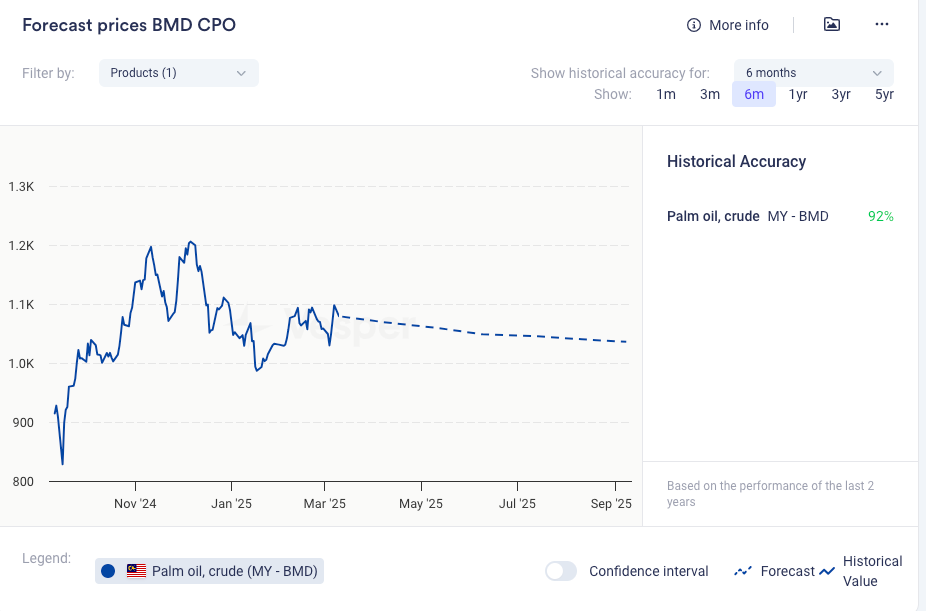Toggle the Confidence interval switch
Viewport: 926px width, 611px height.
pyautogui.click(x=561, y=571)
